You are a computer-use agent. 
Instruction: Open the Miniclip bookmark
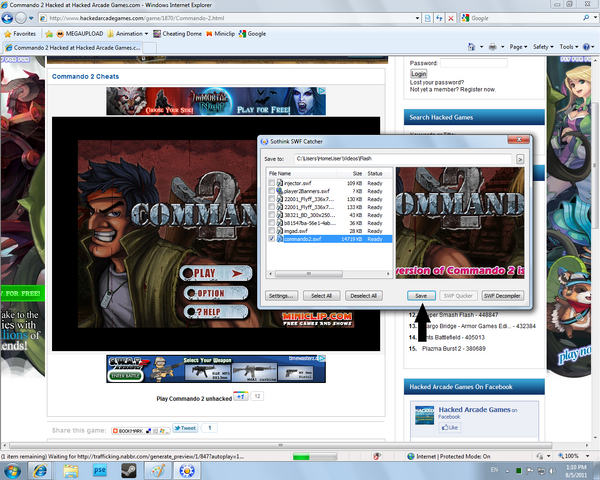point(220,34)
